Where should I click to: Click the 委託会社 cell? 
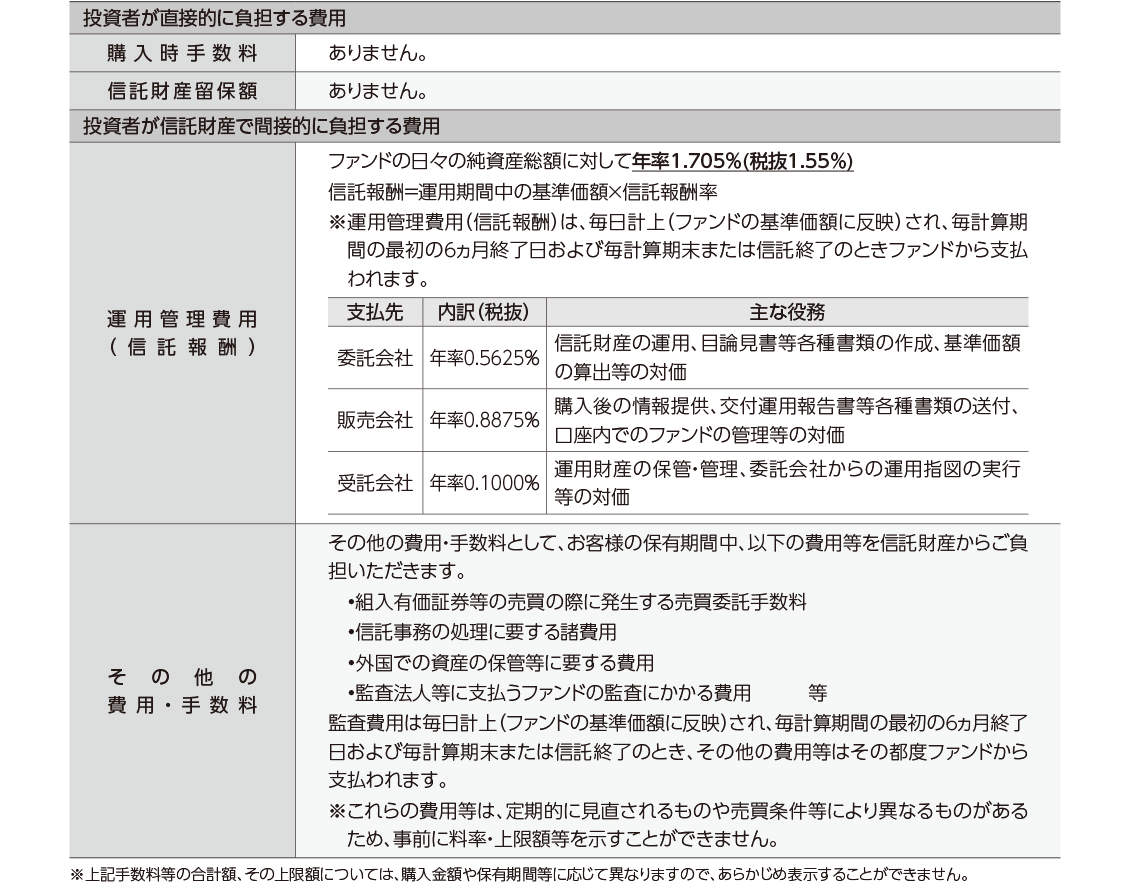375,358
